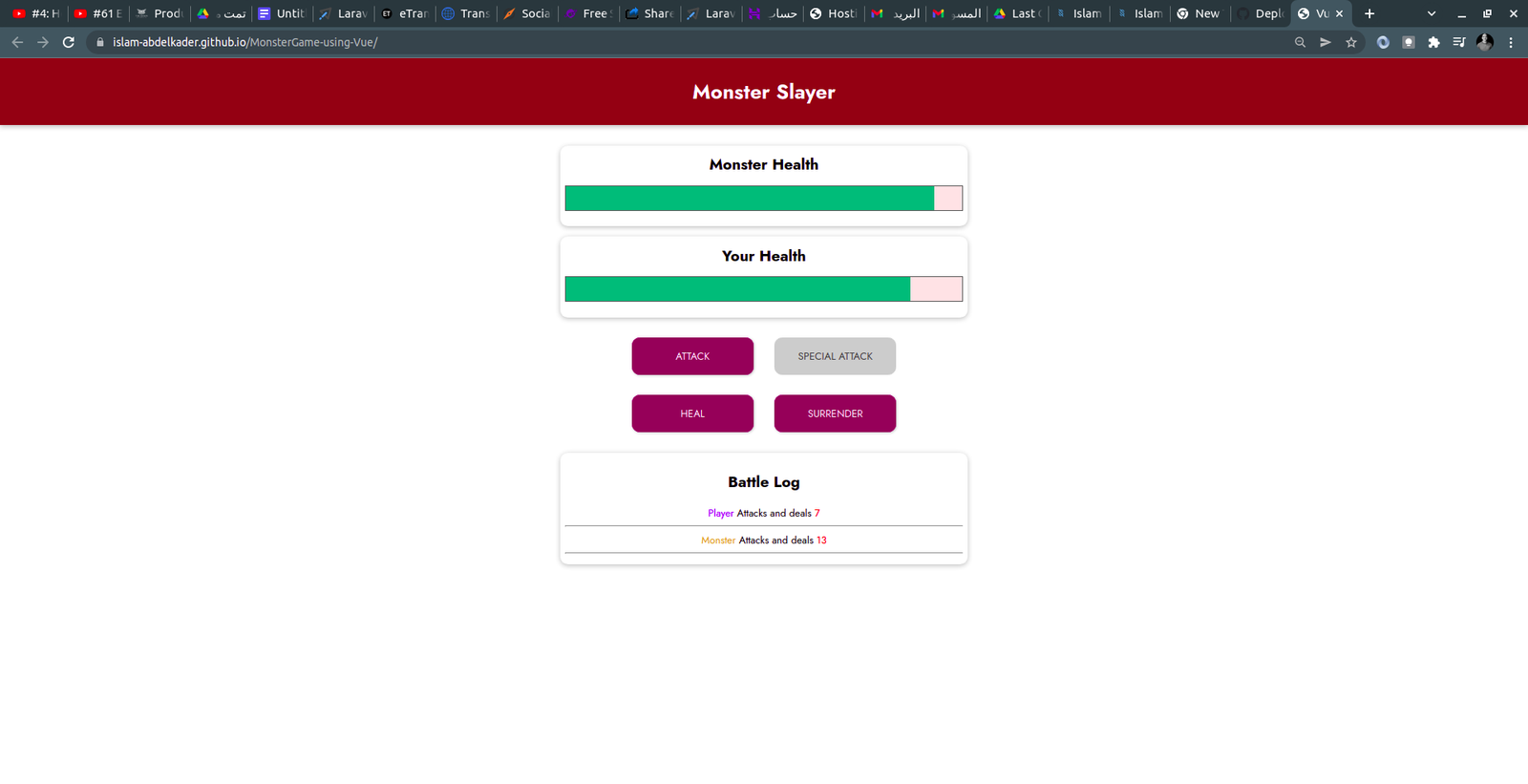This screenshot has width=1528, height=784.
Task: Close the active Vue tab
Action: pos(1339,13)
